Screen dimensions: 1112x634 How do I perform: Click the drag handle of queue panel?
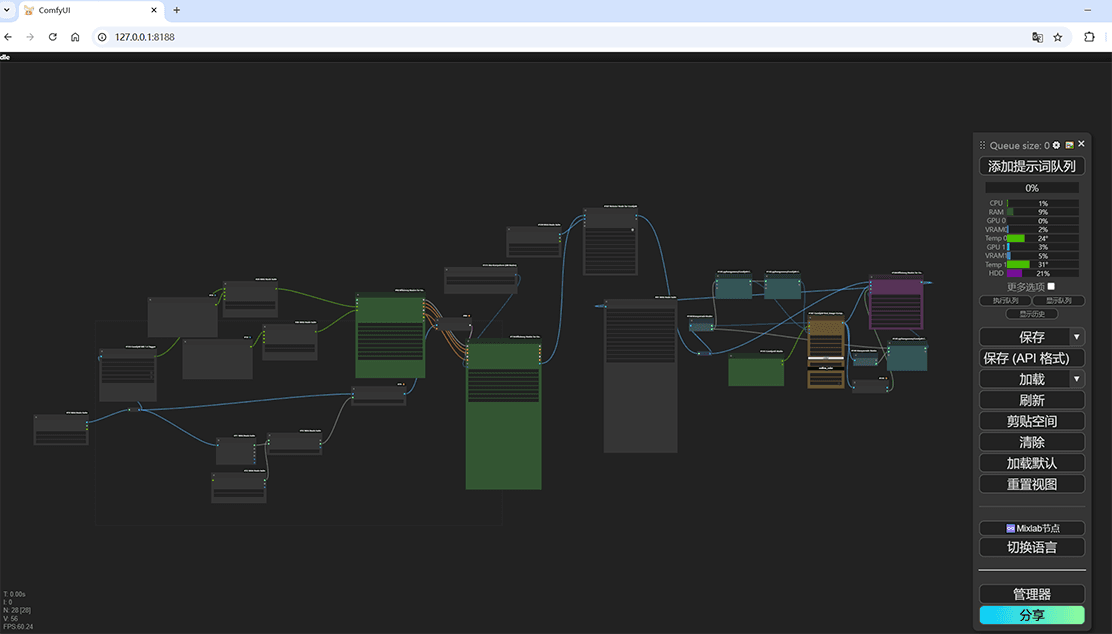click(x=982, y=145)
